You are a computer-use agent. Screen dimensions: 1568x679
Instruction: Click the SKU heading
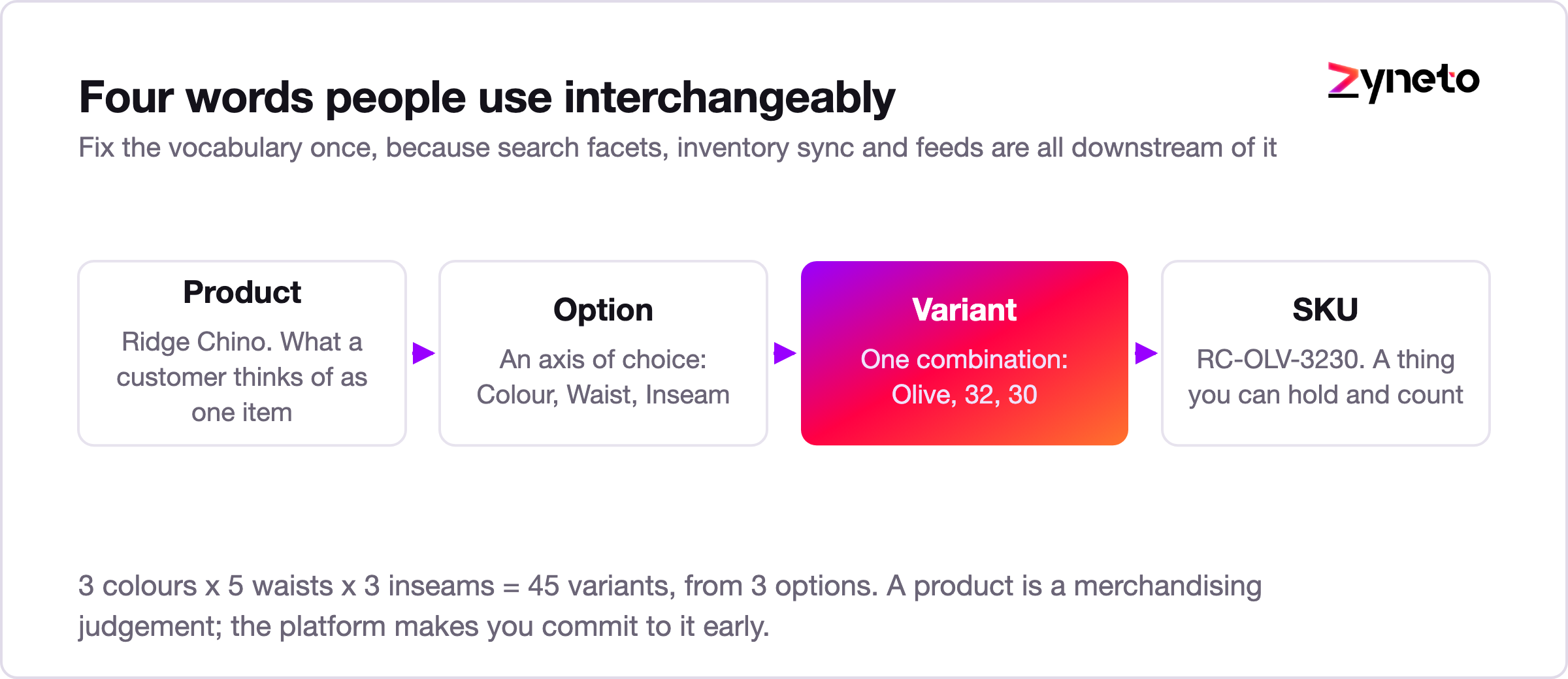pyautogui.click(x=1326, y=309)
